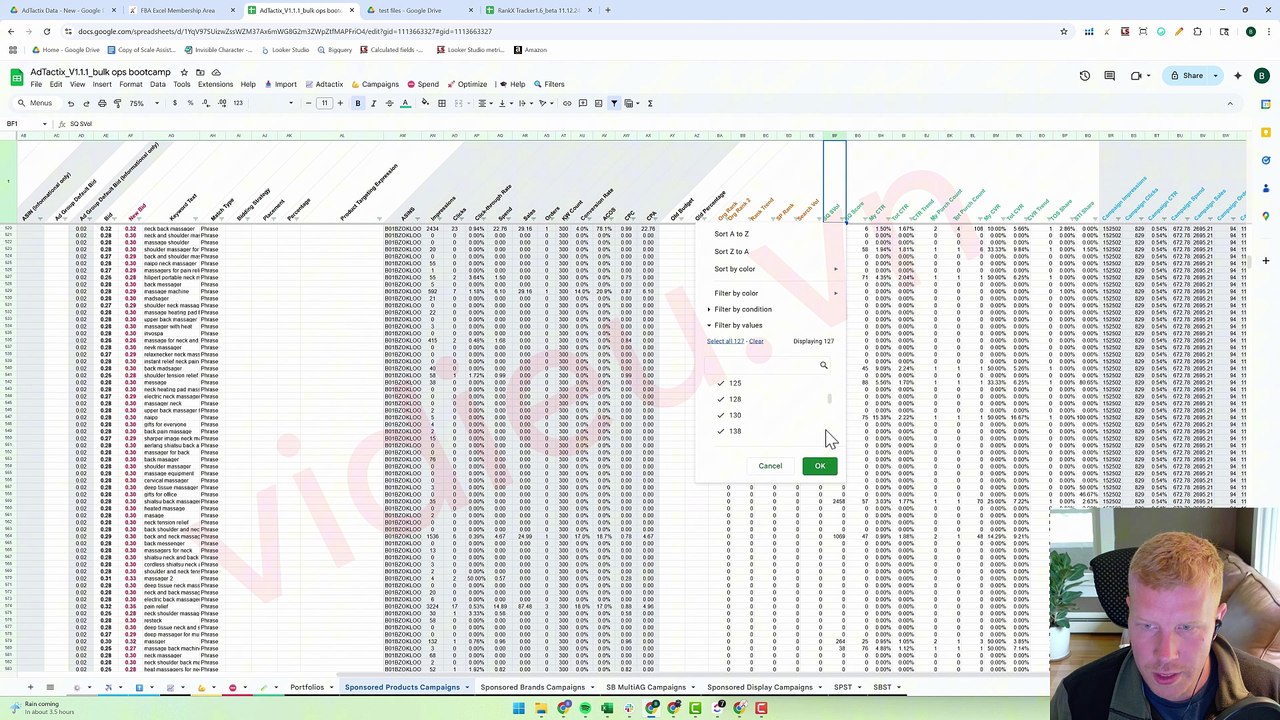Click the insert link icon
The width and height of the screenshot is (1280, 720).
[567, 103]
